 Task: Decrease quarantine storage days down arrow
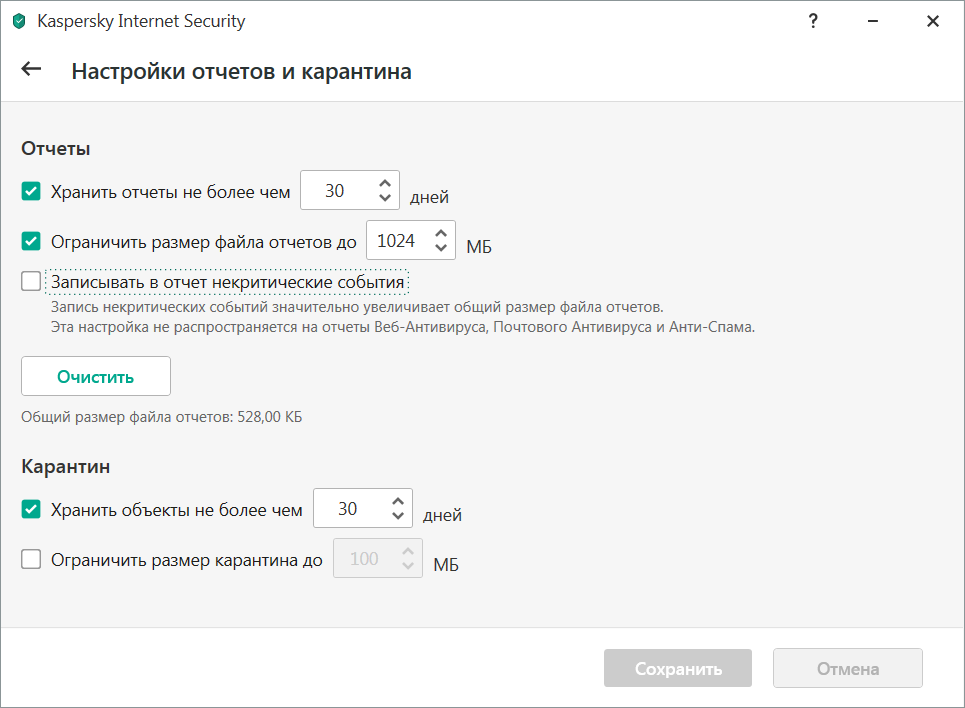398,516
